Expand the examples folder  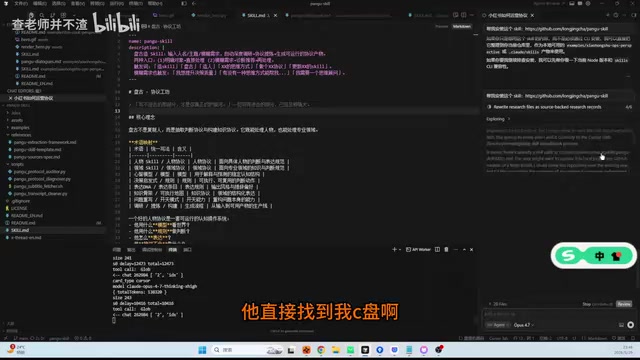(x=20, y=127)
